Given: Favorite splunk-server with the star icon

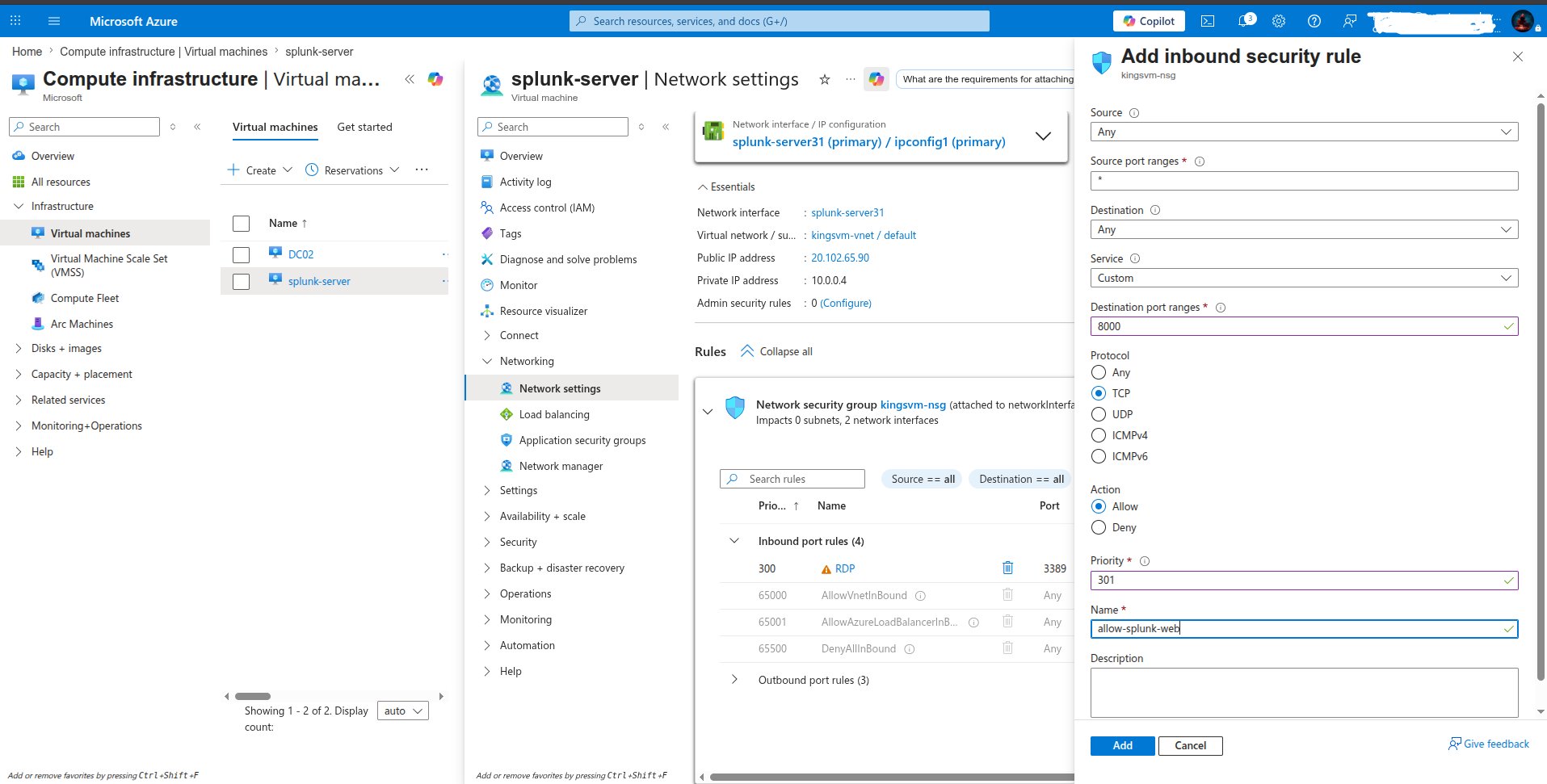Looking at the screenshot, I should tap(825, 79).
